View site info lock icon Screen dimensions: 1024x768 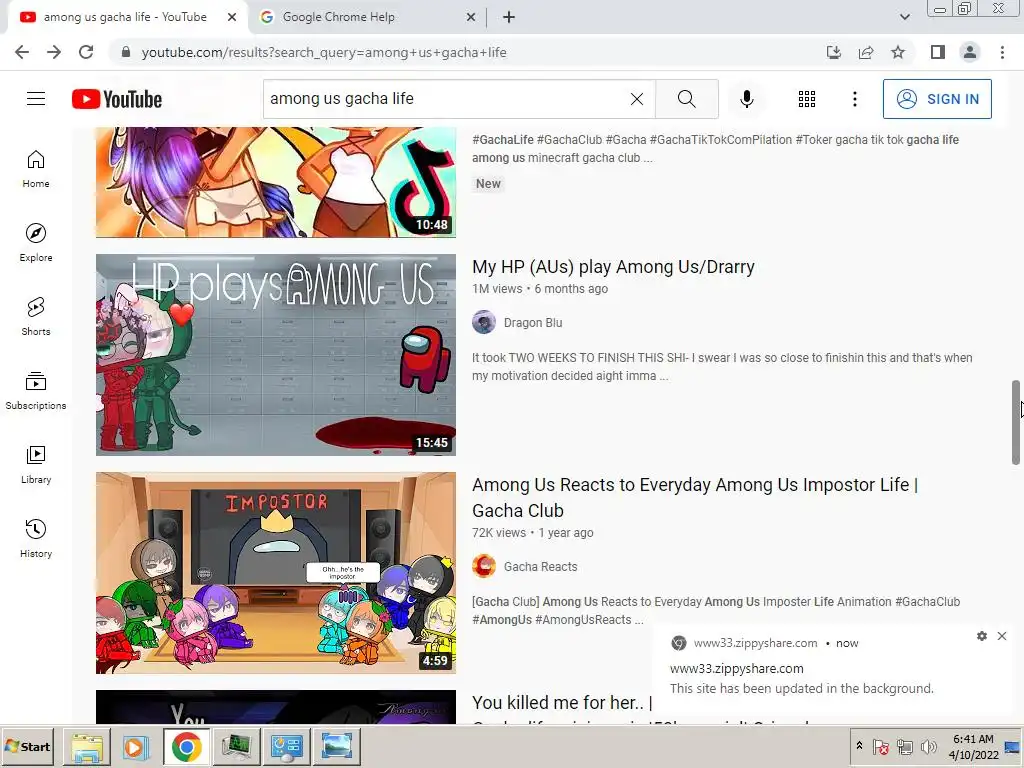pyautogui.click(x=126, y=52)
